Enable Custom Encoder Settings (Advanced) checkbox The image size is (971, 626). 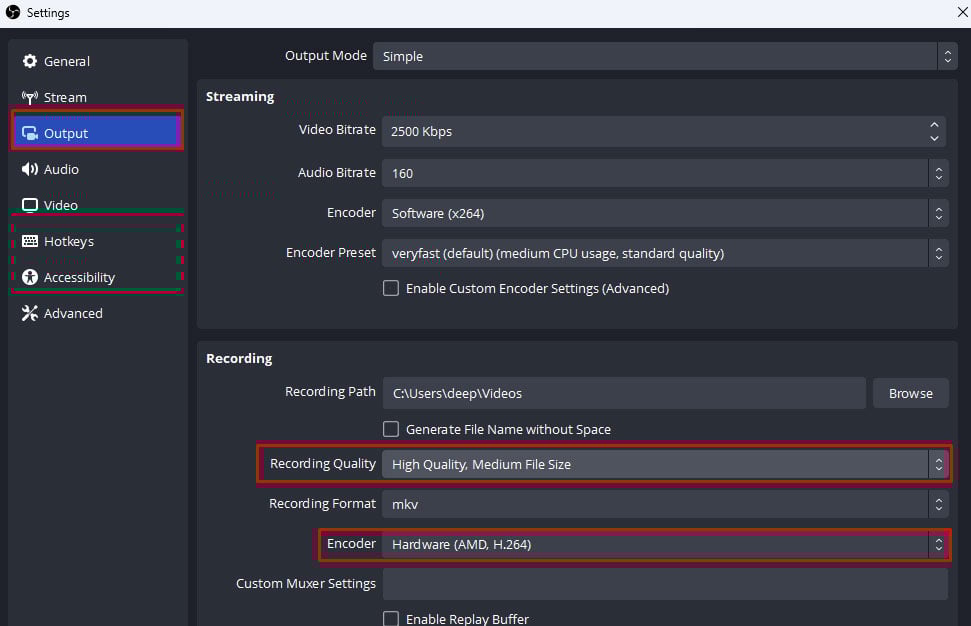[x=392, y=289]
